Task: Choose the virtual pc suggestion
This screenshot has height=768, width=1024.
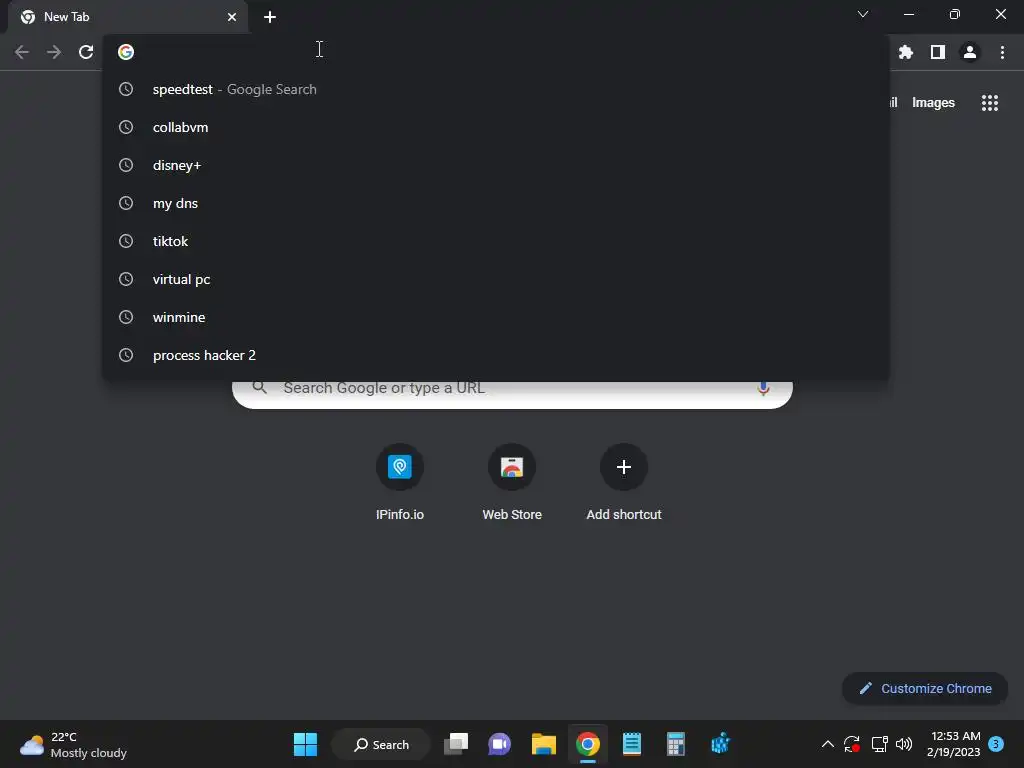Action: [496, 279]
